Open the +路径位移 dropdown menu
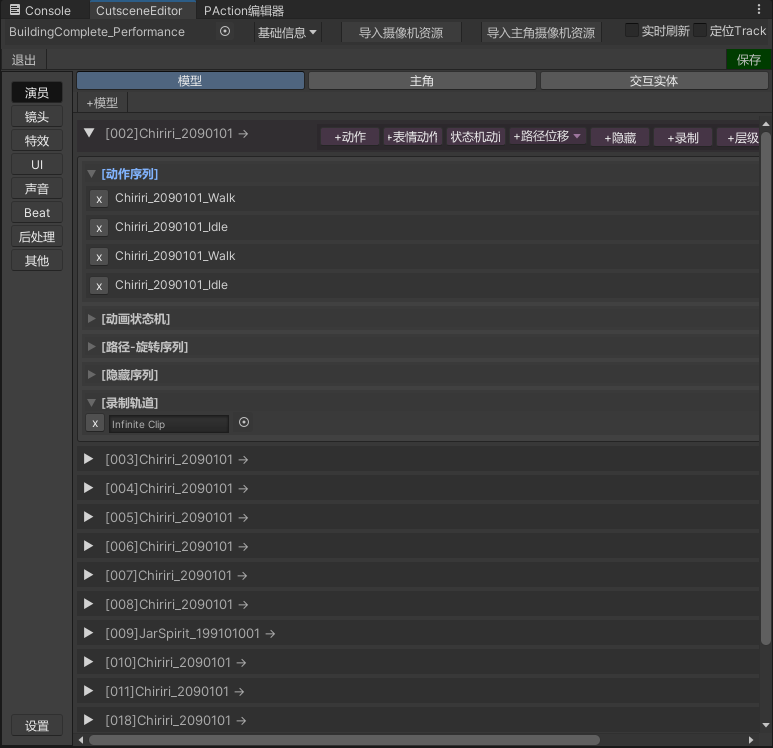Viewport: 773px width, 748px height. click(x=547, y=137)
